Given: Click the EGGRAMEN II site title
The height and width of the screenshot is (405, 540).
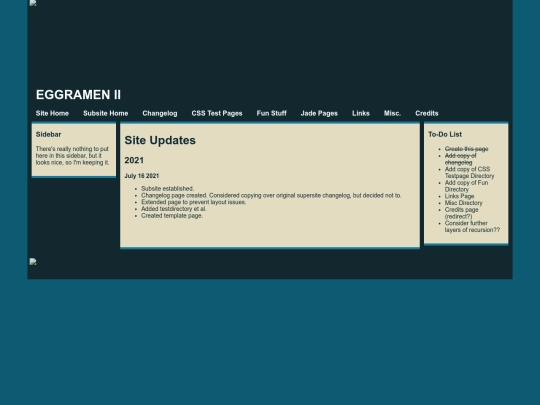Looking at the screenshot, I should pyautogui.click(x=78, y=95).
